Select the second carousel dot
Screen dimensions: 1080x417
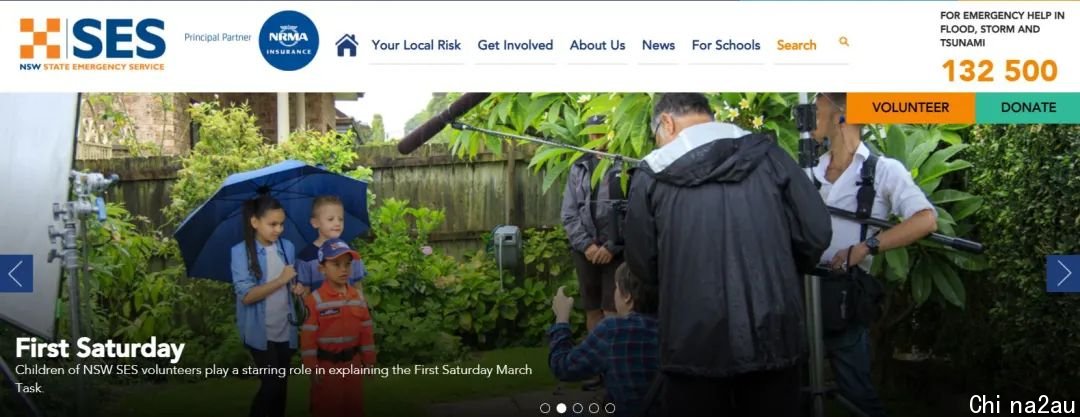click(561, 408)
